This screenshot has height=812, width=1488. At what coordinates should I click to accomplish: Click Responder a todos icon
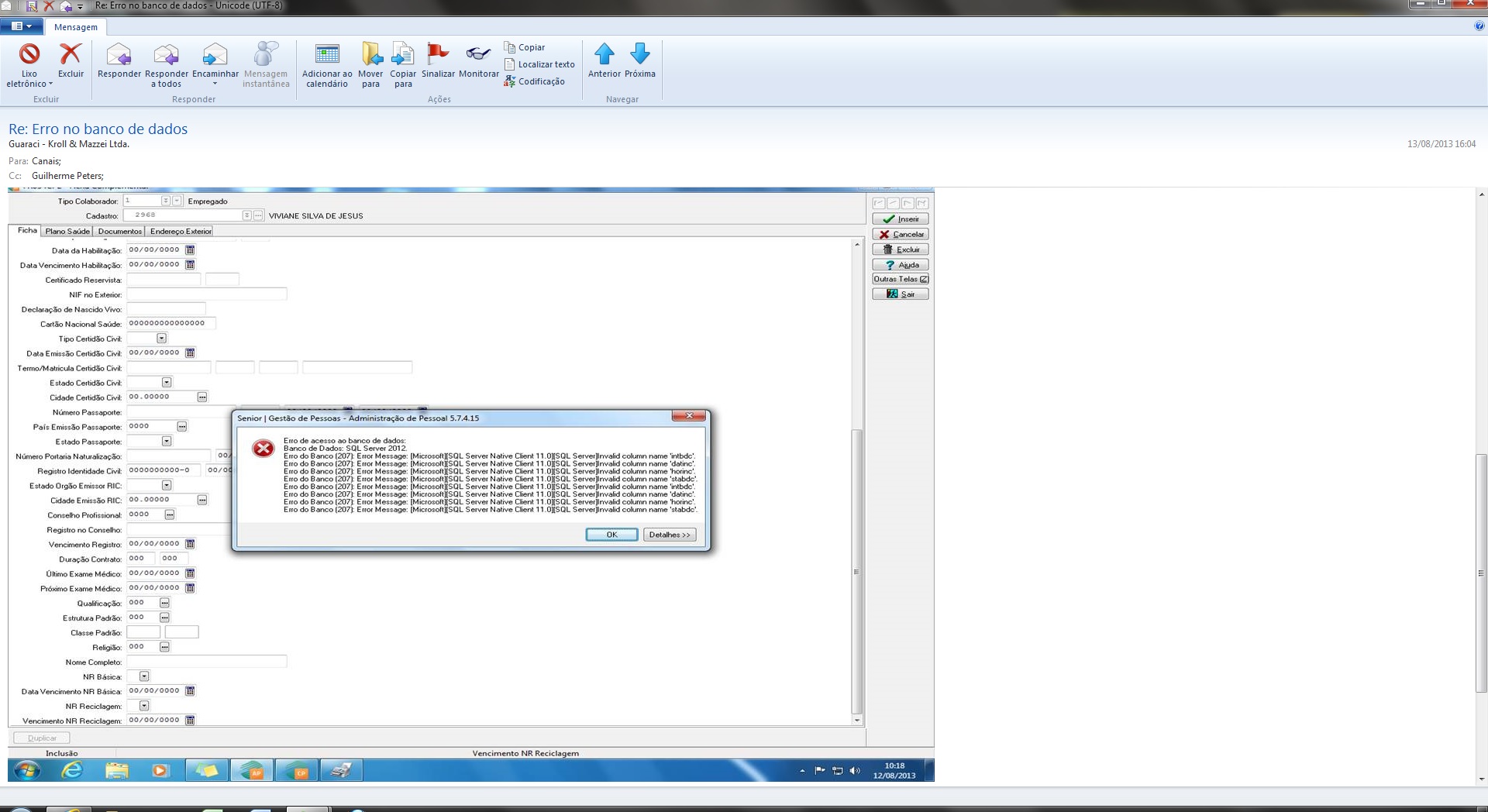point(166,54)
